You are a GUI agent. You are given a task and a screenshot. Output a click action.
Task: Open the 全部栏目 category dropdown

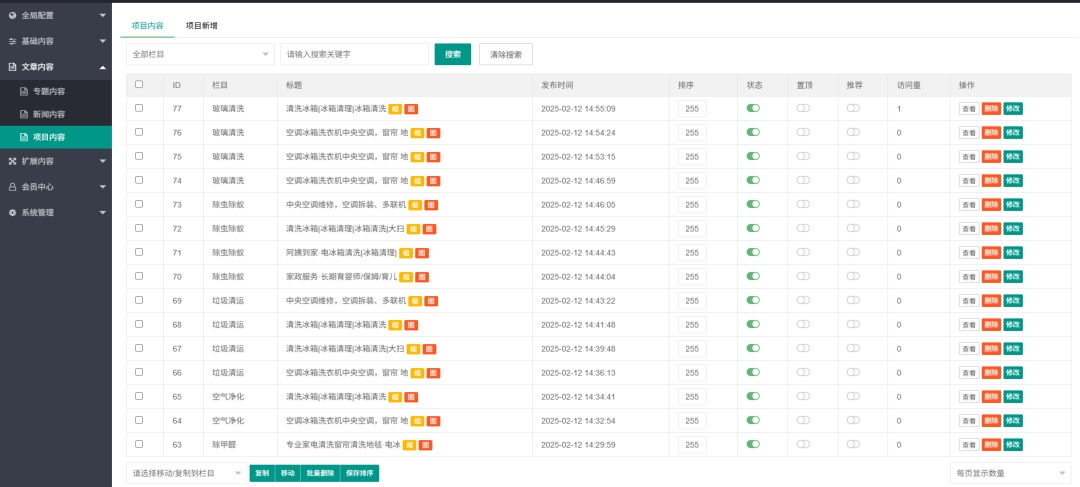[x=200, y=54]
